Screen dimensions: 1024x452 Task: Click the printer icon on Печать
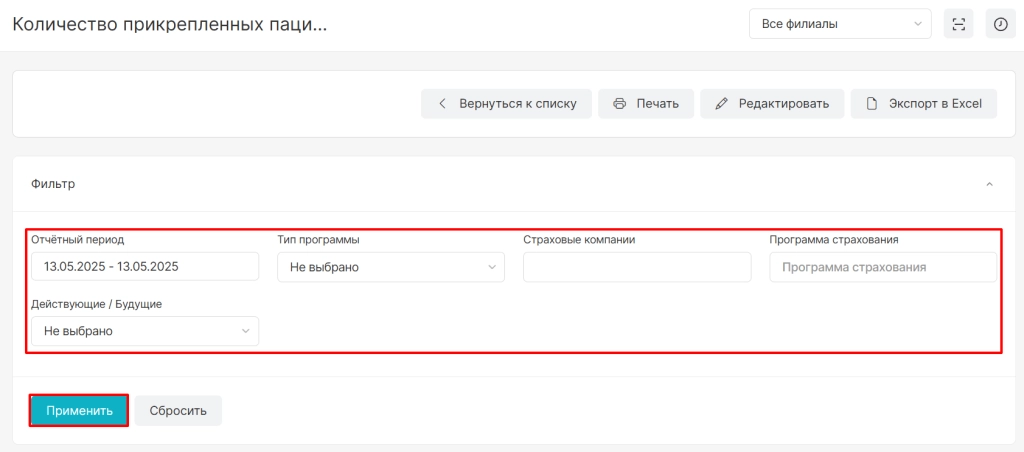click(620, 104)
